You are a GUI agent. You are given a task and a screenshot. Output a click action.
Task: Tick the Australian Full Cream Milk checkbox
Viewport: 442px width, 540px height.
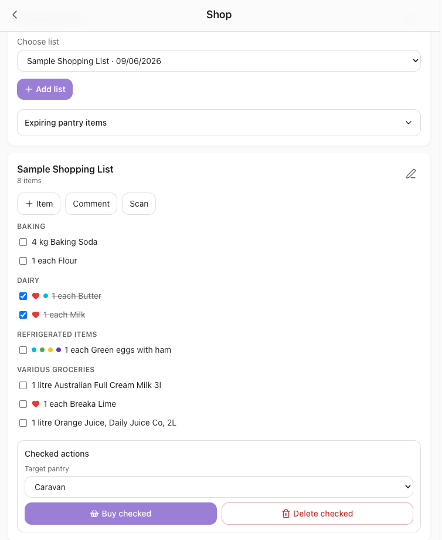tap(23, 385)
